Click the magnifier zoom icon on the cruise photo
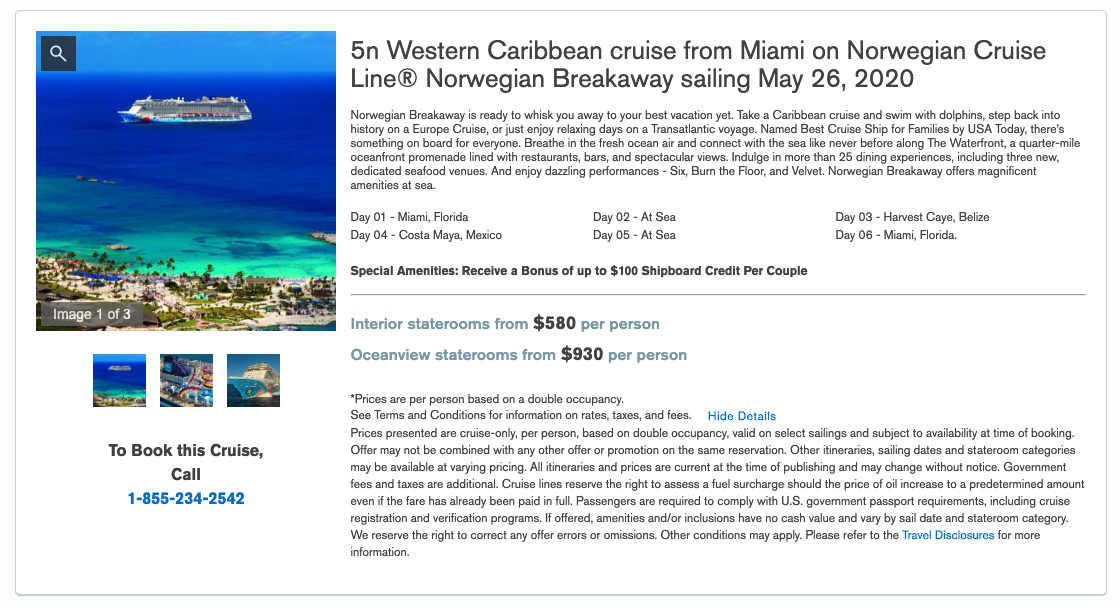The height and width of the screenshot is (609, 1120). click(59, 54)
